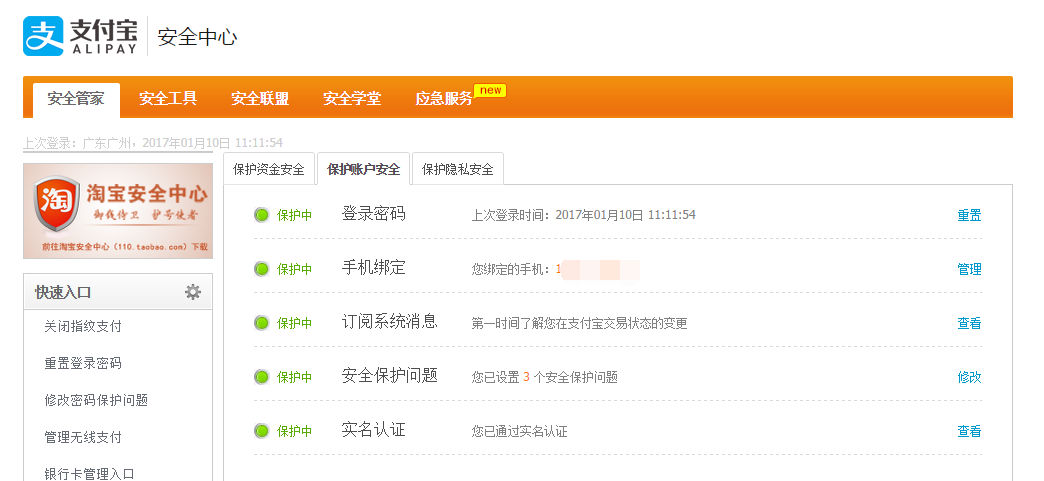
Task: Open 管理无线支付 in the sidebar
Action: click(83, 437)
